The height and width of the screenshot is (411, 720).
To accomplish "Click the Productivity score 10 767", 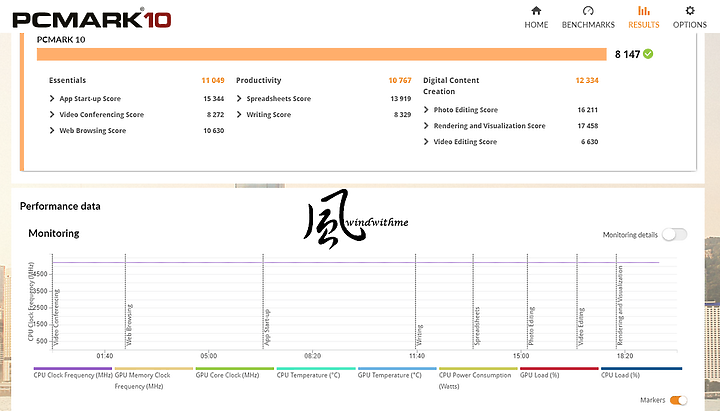I will pyautogui.click(x=400, y=80).
